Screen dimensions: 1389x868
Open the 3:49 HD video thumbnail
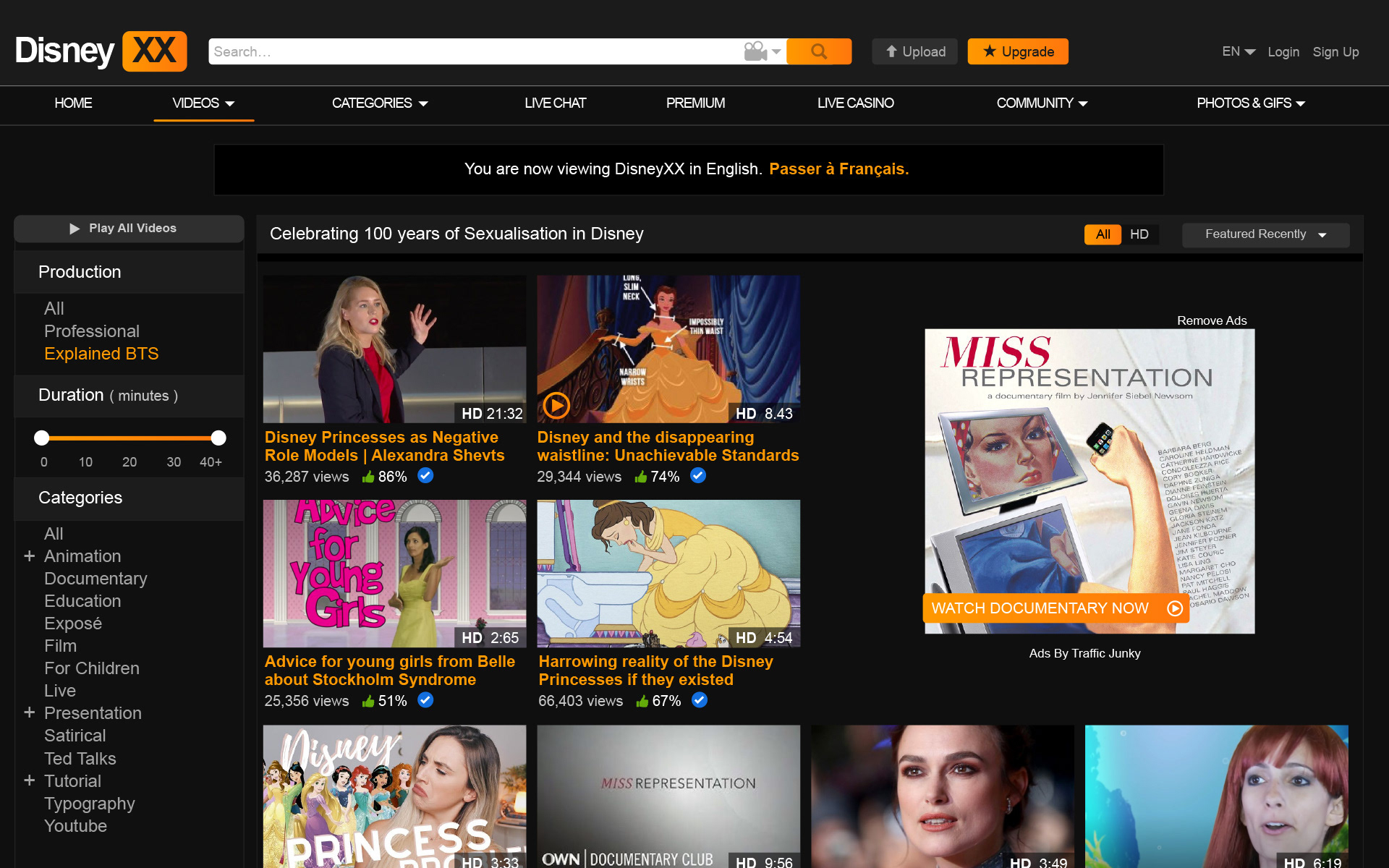coord(943,796)
